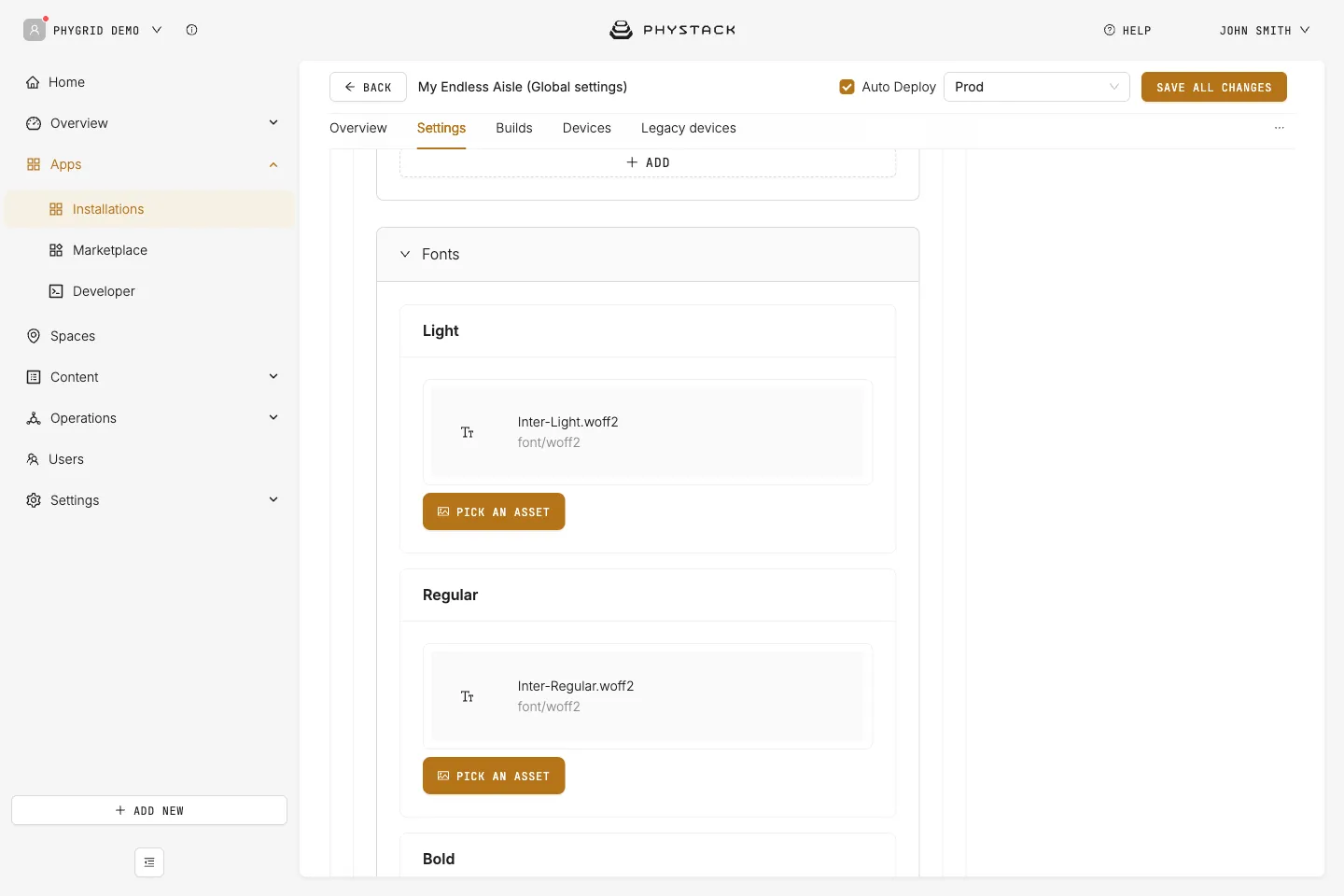Click the Home icon in sidebar

click(33, 82)
